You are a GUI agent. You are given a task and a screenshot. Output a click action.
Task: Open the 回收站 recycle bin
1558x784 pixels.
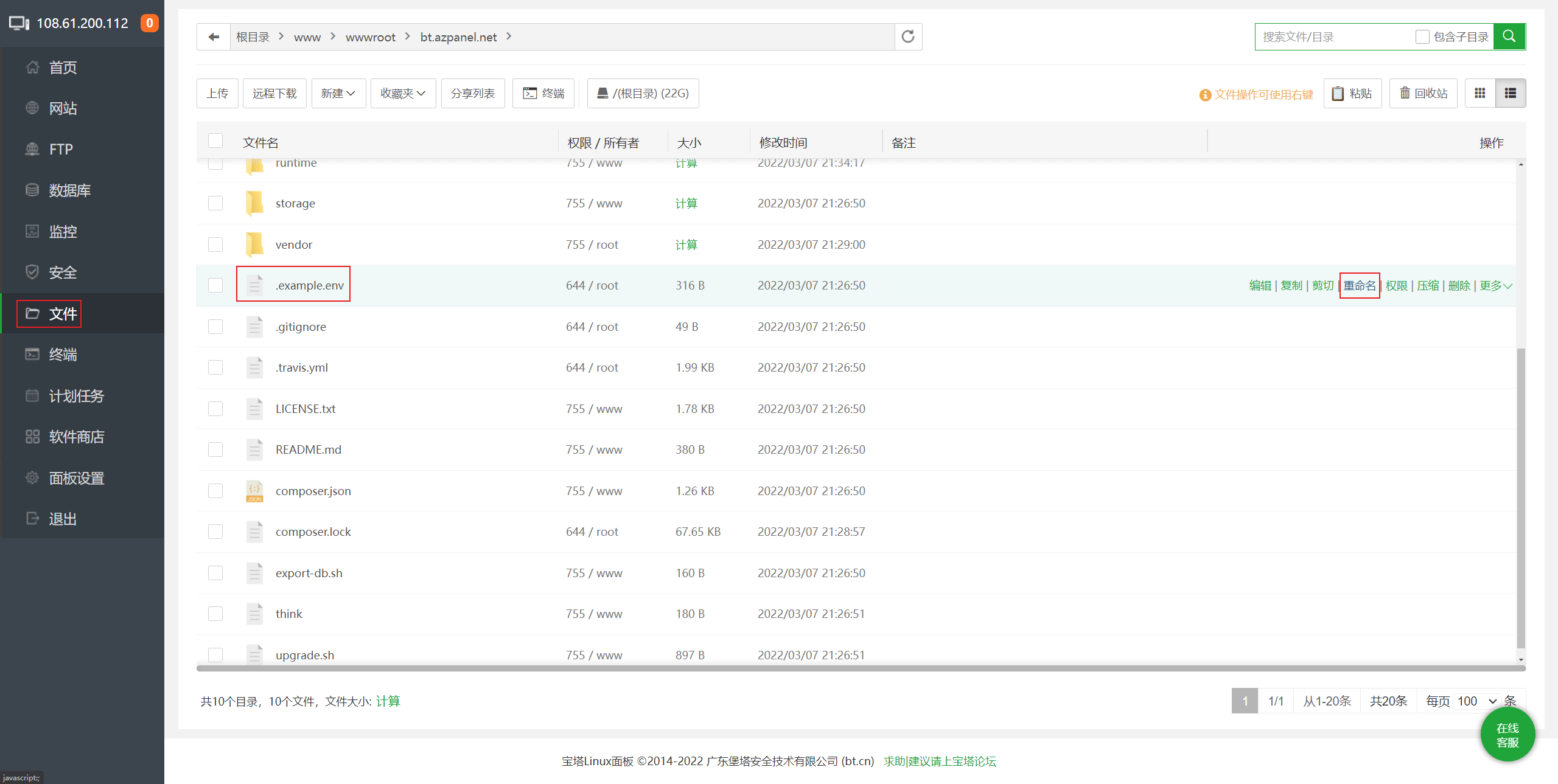(x=1423, y=93)
